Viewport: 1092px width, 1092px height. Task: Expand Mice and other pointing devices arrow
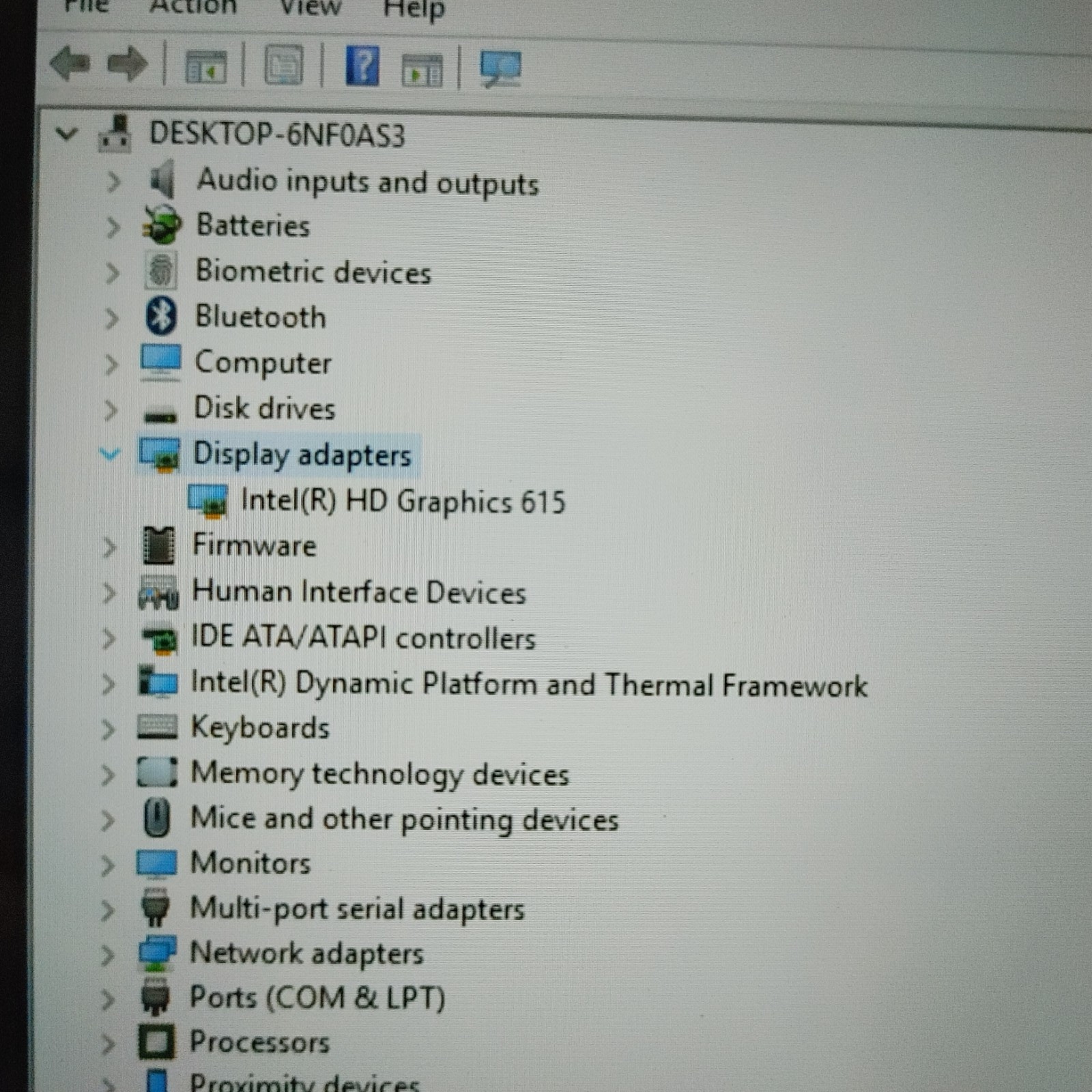pos(107,820)
